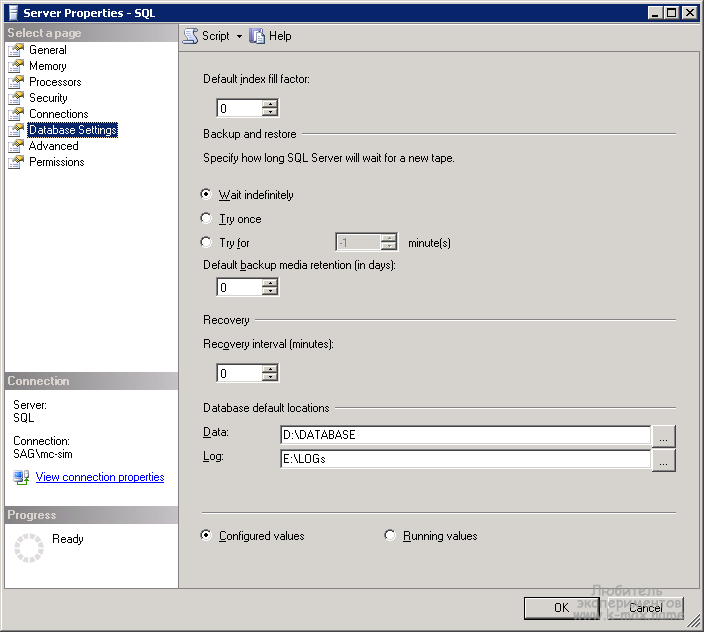The image size is (704, 632).
Task: Click the Advanced page icon
Action: (16, 146)
